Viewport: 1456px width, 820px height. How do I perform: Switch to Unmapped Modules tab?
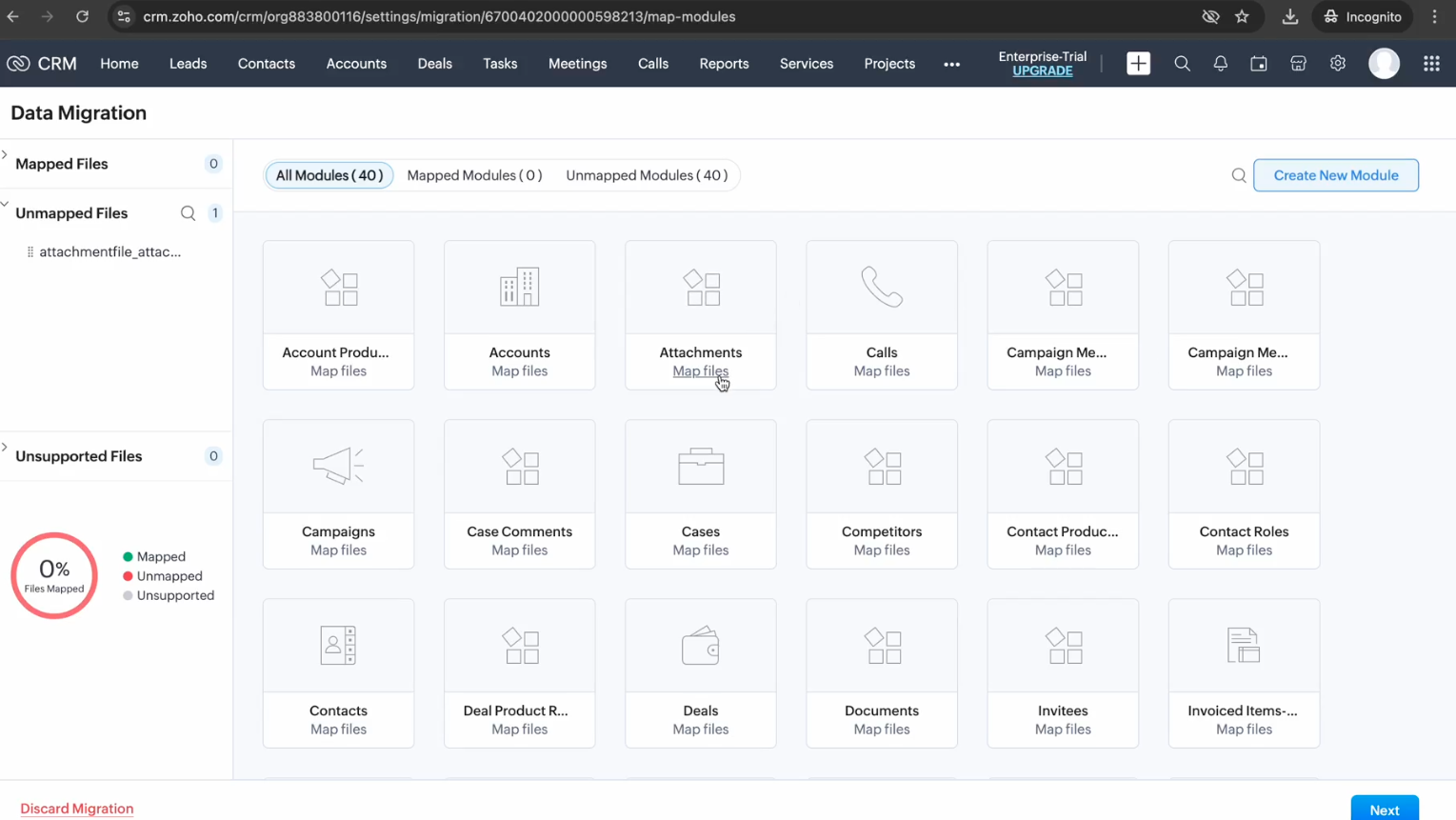point(647,175)
